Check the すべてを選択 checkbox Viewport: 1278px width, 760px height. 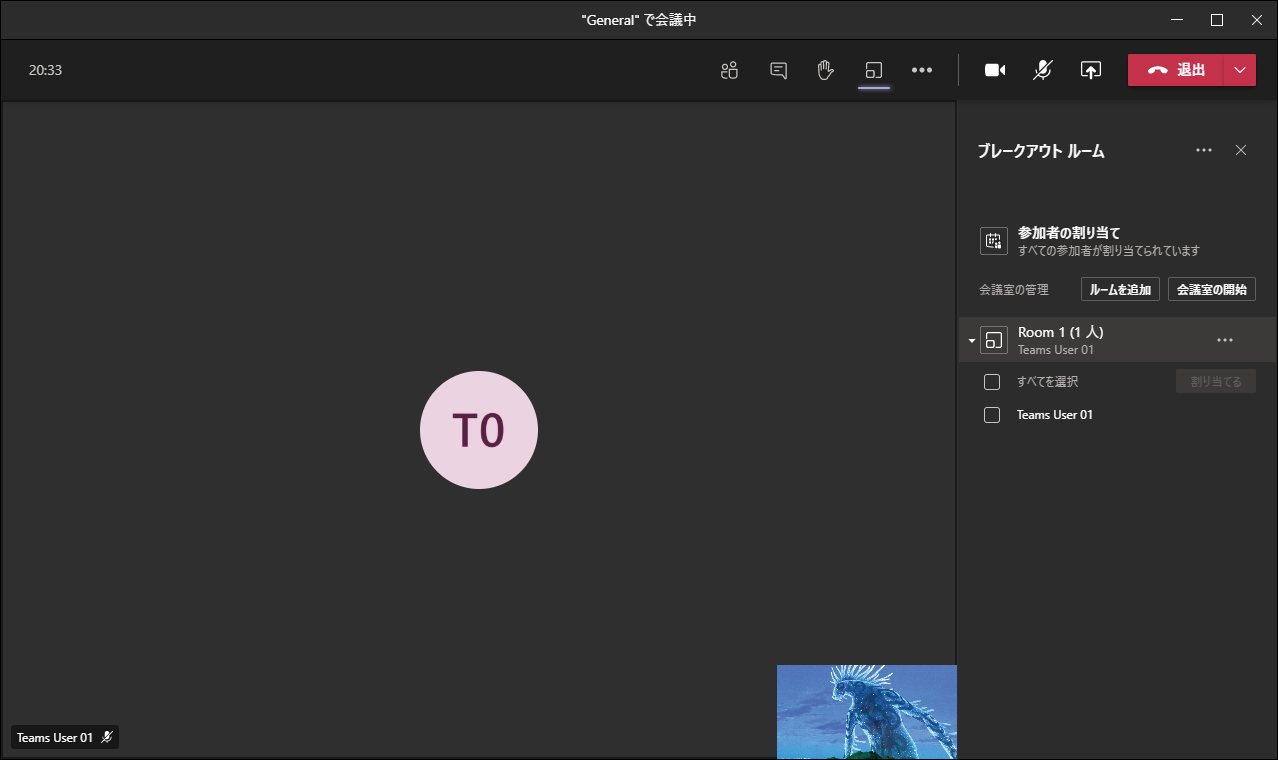point(992,382)
